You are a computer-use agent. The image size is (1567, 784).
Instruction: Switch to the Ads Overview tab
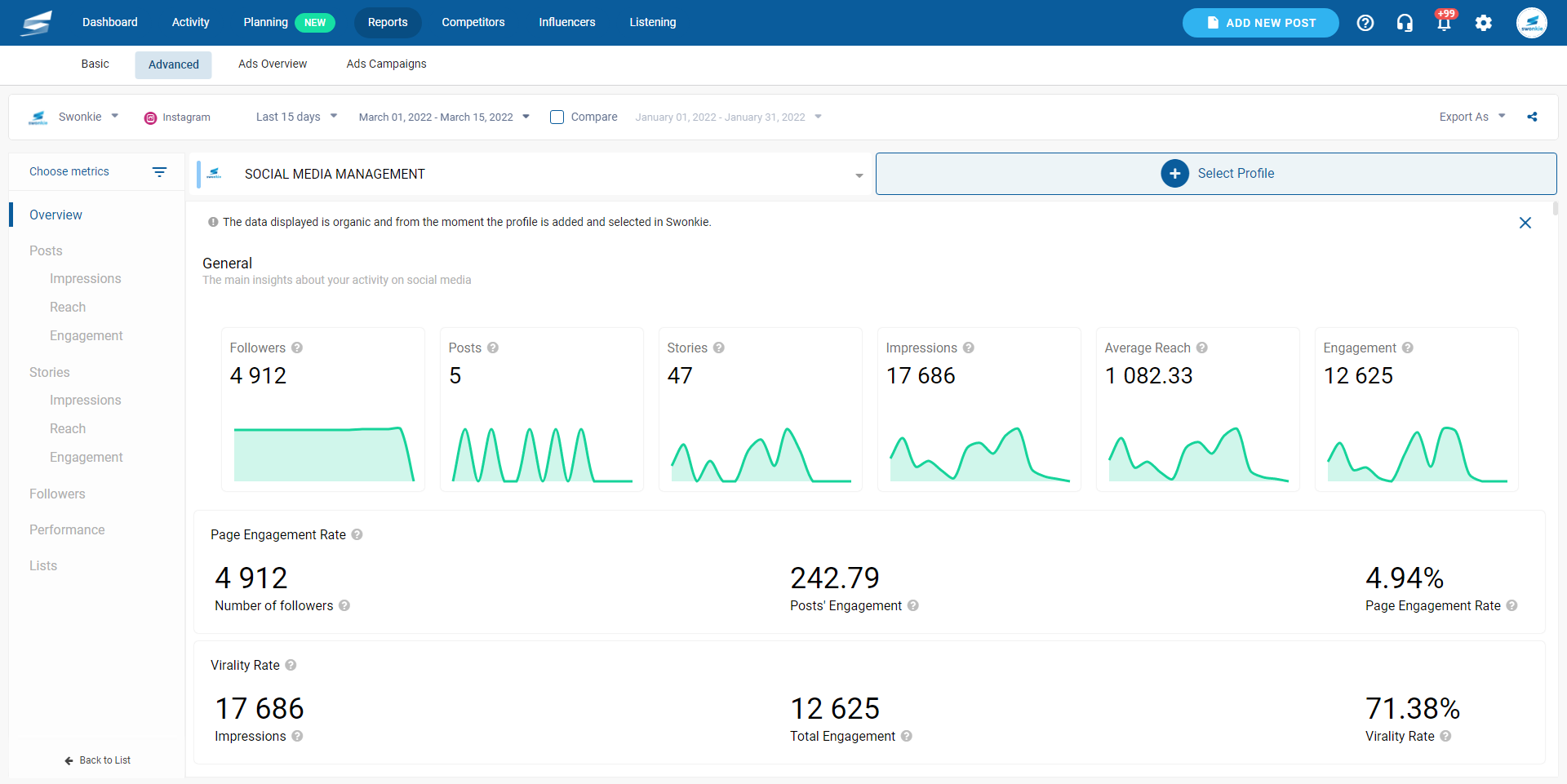pyautogui.click(x=273, y=64)
